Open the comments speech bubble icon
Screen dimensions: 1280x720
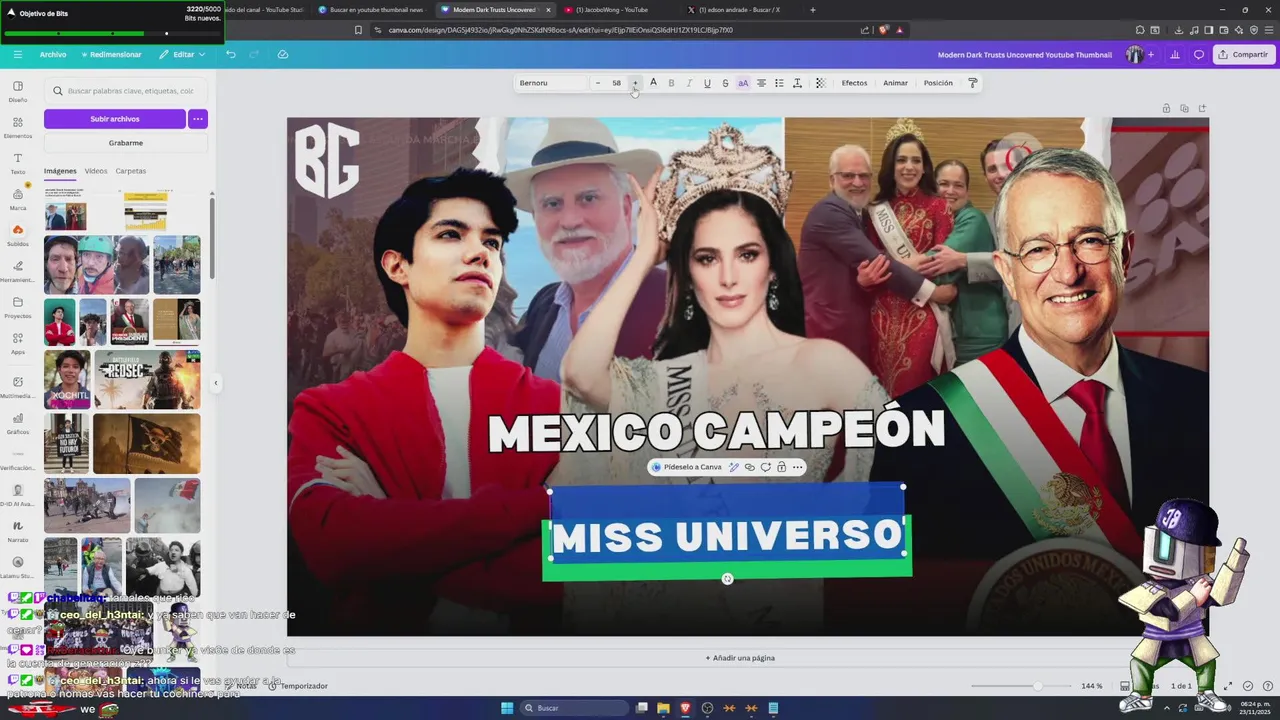coord(1199,54)
